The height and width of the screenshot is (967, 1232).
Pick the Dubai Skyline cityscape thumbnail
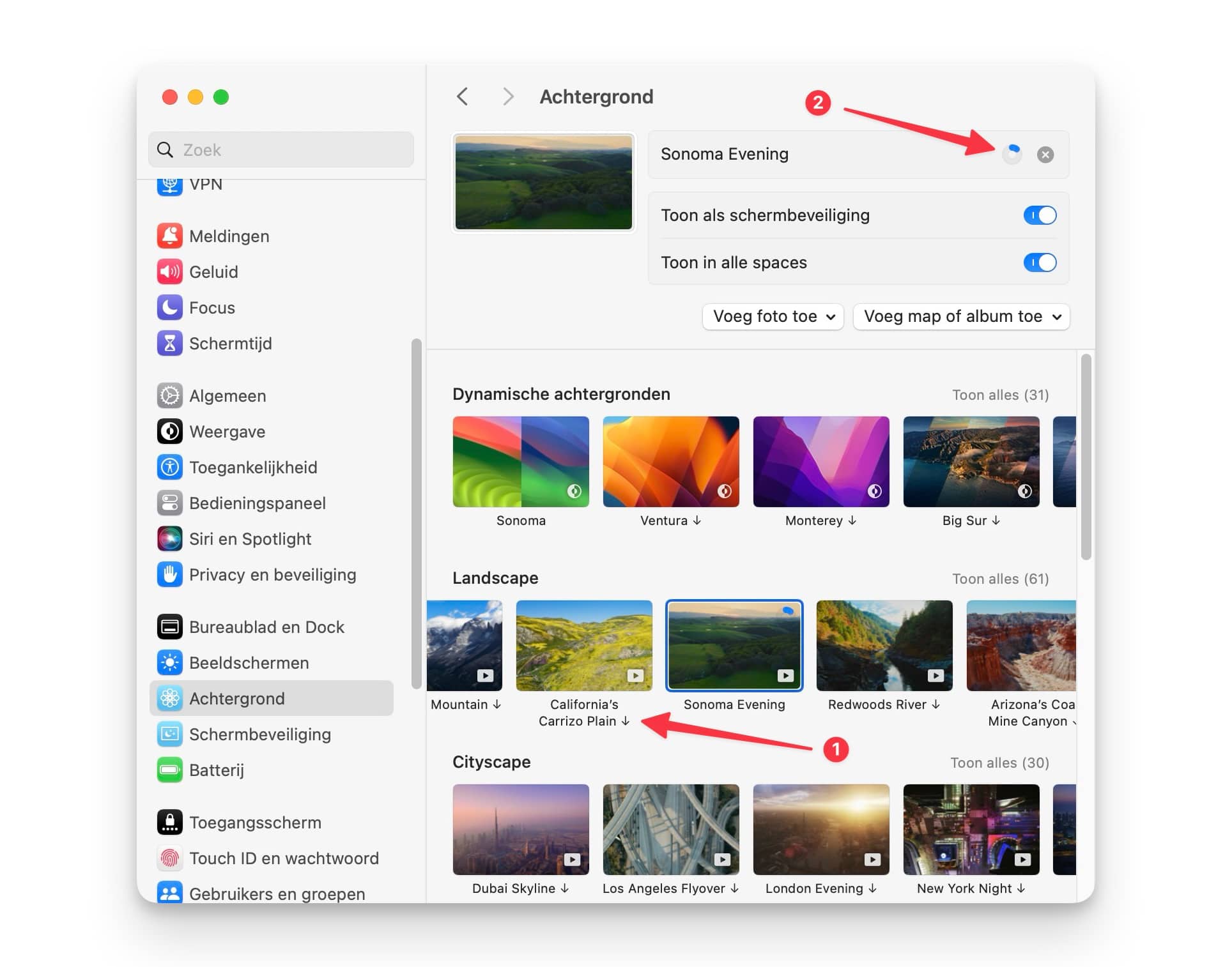521,830
